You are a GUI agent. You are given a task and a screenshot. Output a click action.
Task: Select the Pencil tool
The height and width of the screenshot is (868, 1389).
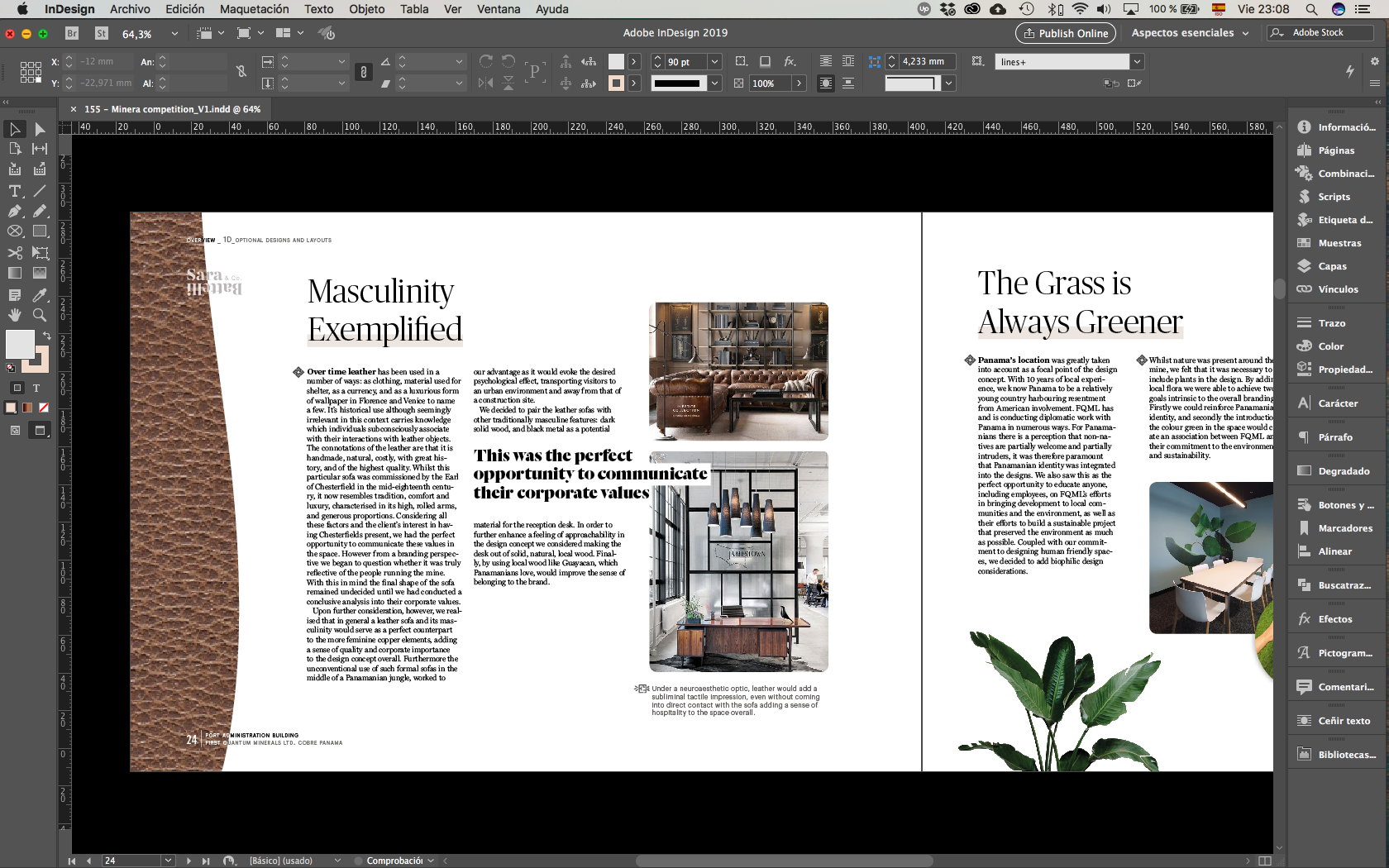pos(40,212)
